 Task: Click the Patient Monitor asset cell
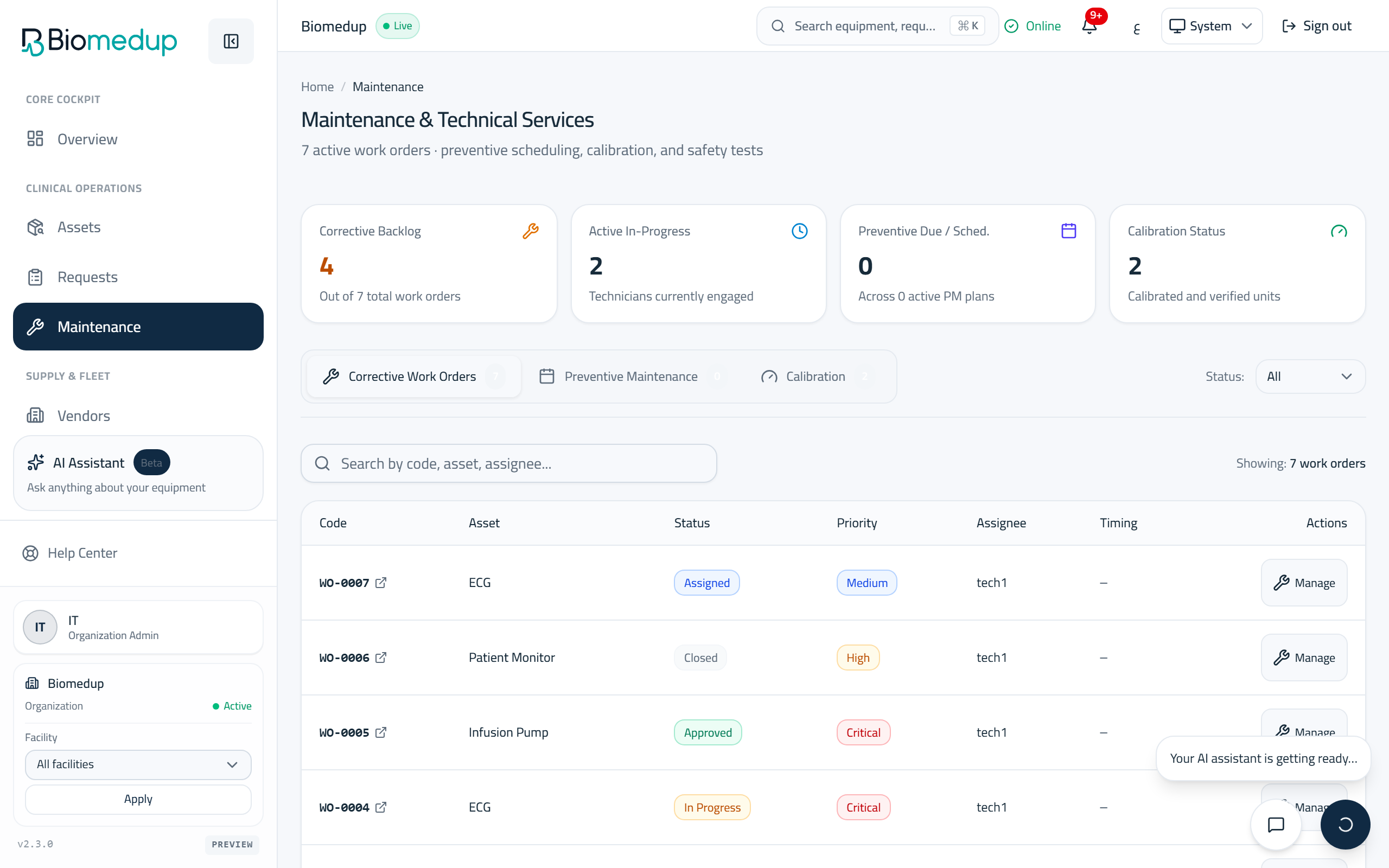click(x=512, y=658)
